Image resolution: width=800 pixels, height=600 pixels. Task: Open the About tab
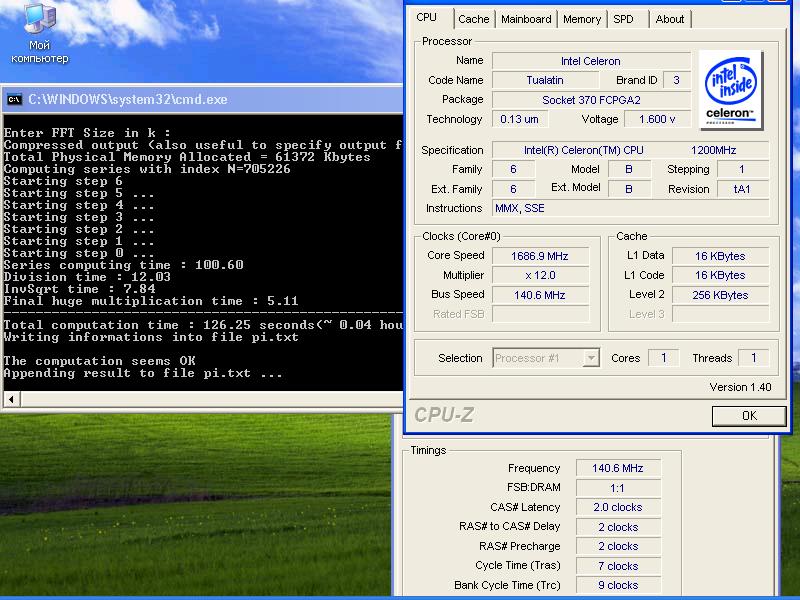coord(669,19)
